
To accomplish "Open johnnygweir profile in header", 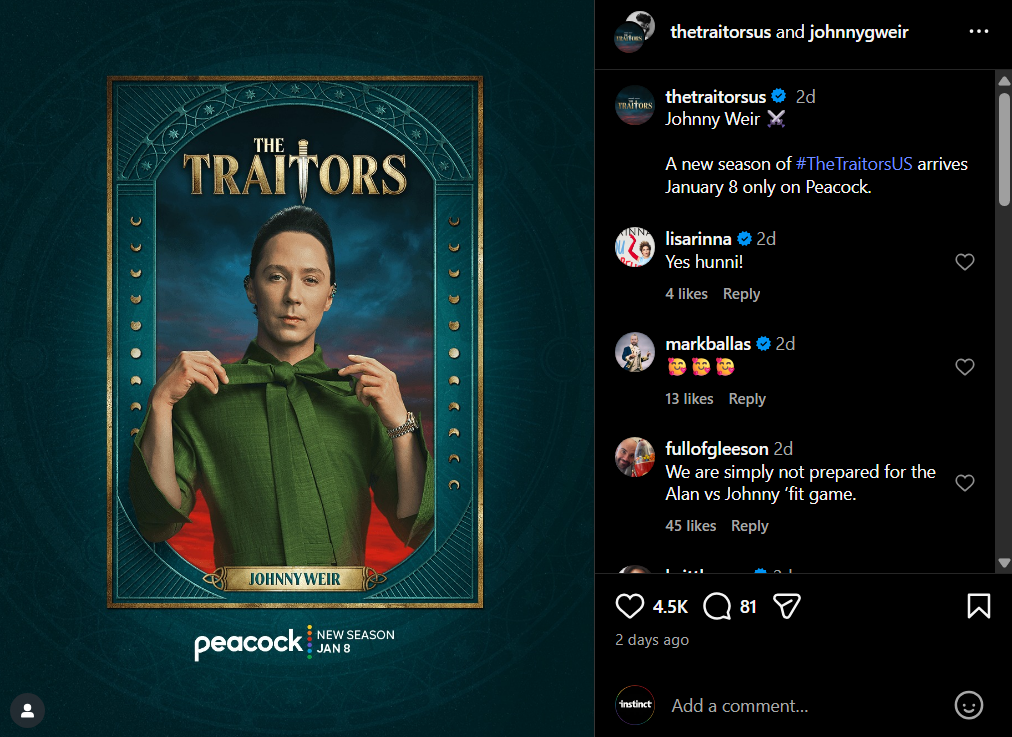I will (x=858, y=32).
